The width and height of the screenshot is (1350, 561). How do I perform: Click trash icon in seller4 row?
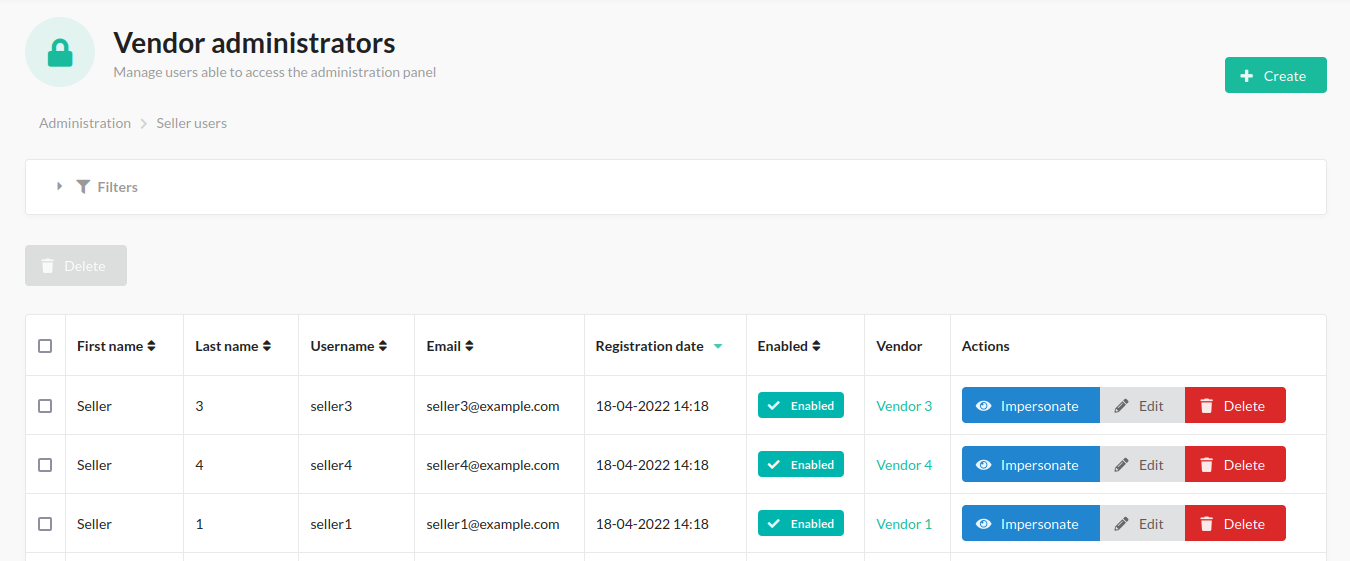(1207, 465)
